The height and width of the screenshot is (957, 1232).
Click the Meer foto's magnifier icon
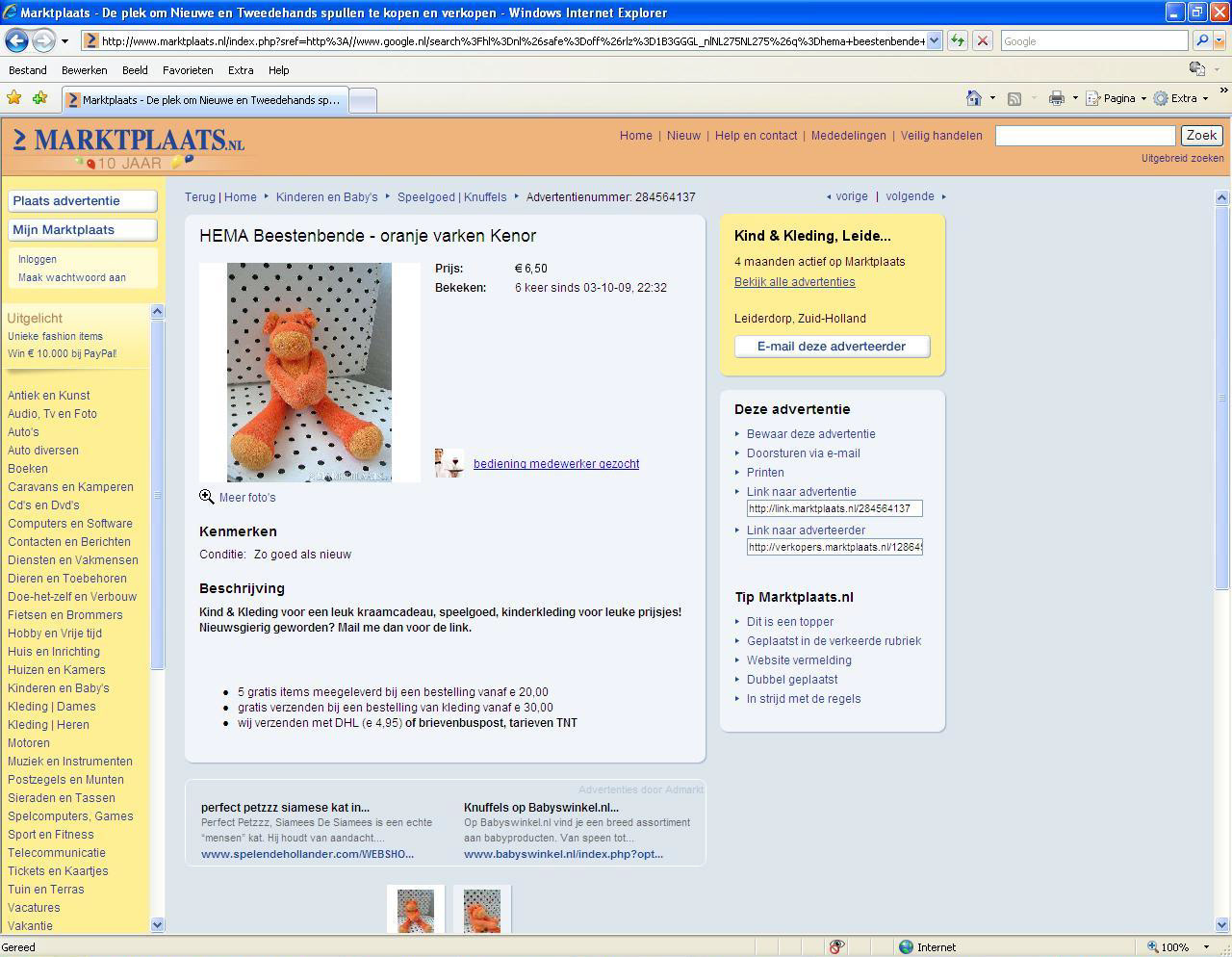point(207,497)
